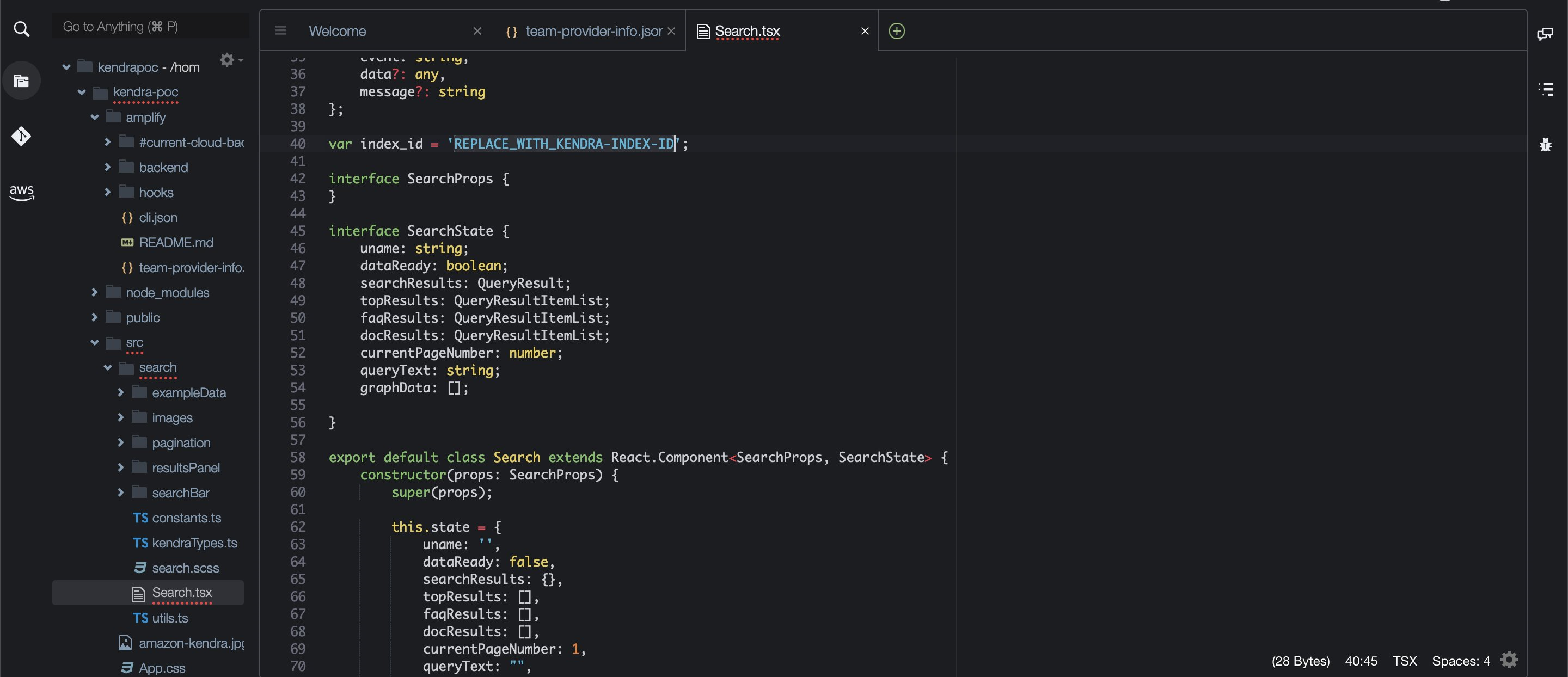Expand the node_modules folder
The height and width of the screenshot is (677, 1568).
coord(95,293)
